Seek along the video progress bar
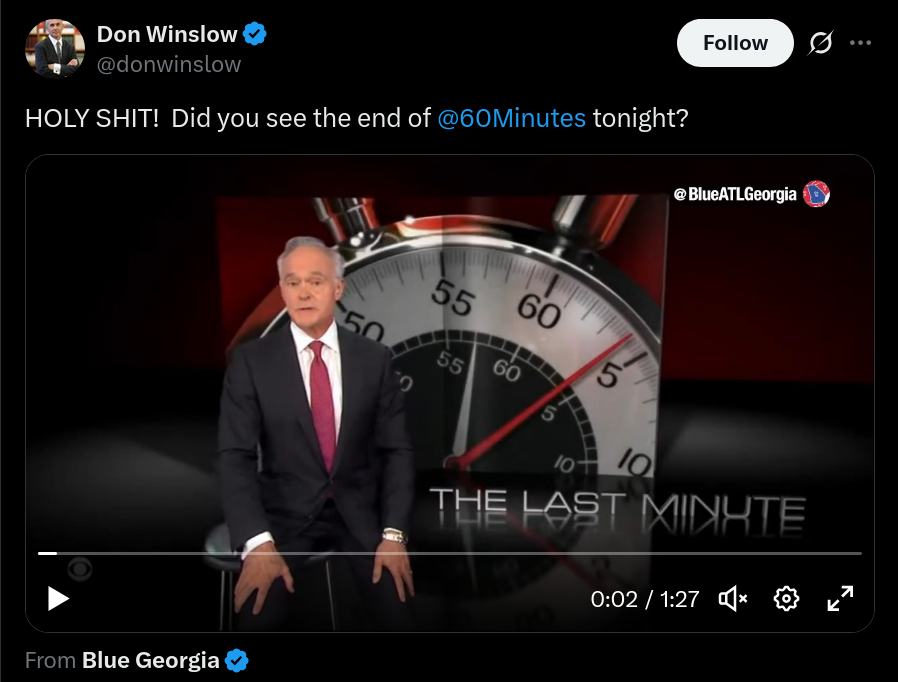898x682 pixels. tap(450, 553)
